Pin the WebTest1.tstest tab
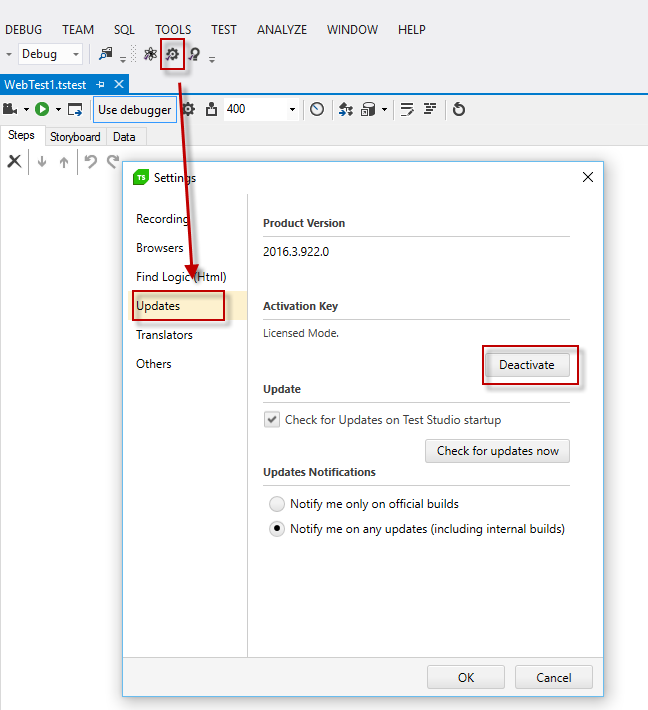This screenshot has height=710, width=648. click(x=101, y=85)
